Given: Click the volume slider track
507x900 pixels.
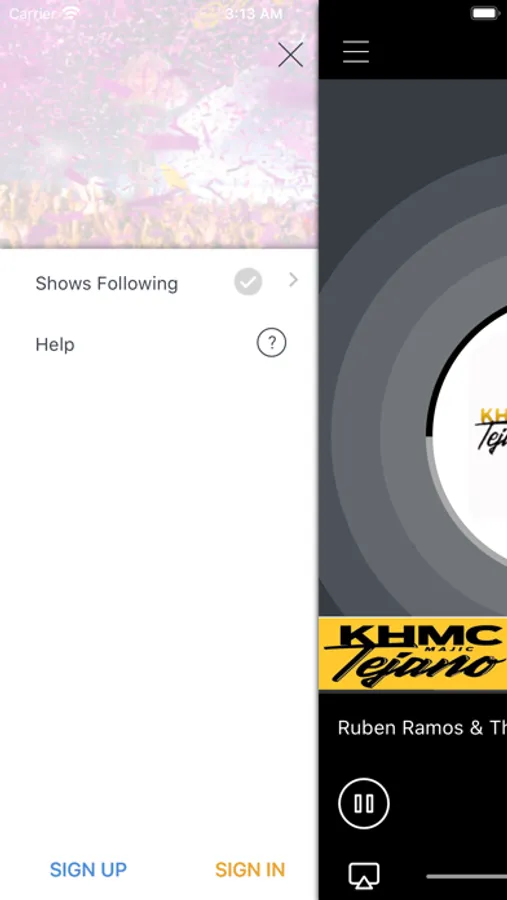Looking at the screenshot, I should 466,876.
